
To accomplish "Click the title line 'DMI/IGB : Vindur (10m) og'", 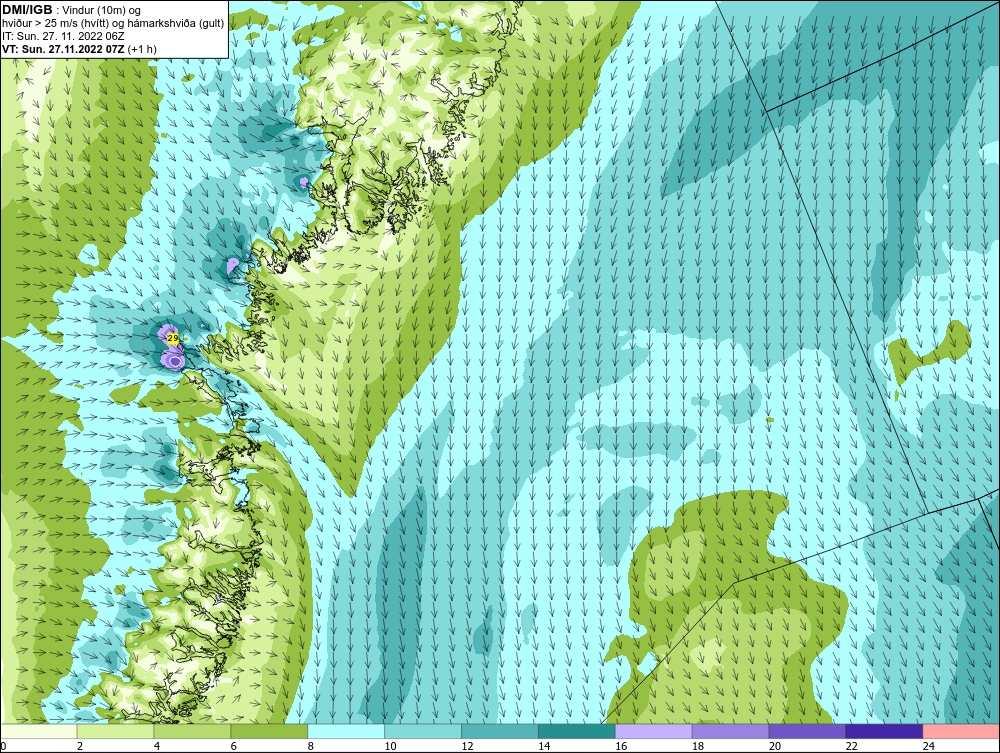I will [72, 10].
